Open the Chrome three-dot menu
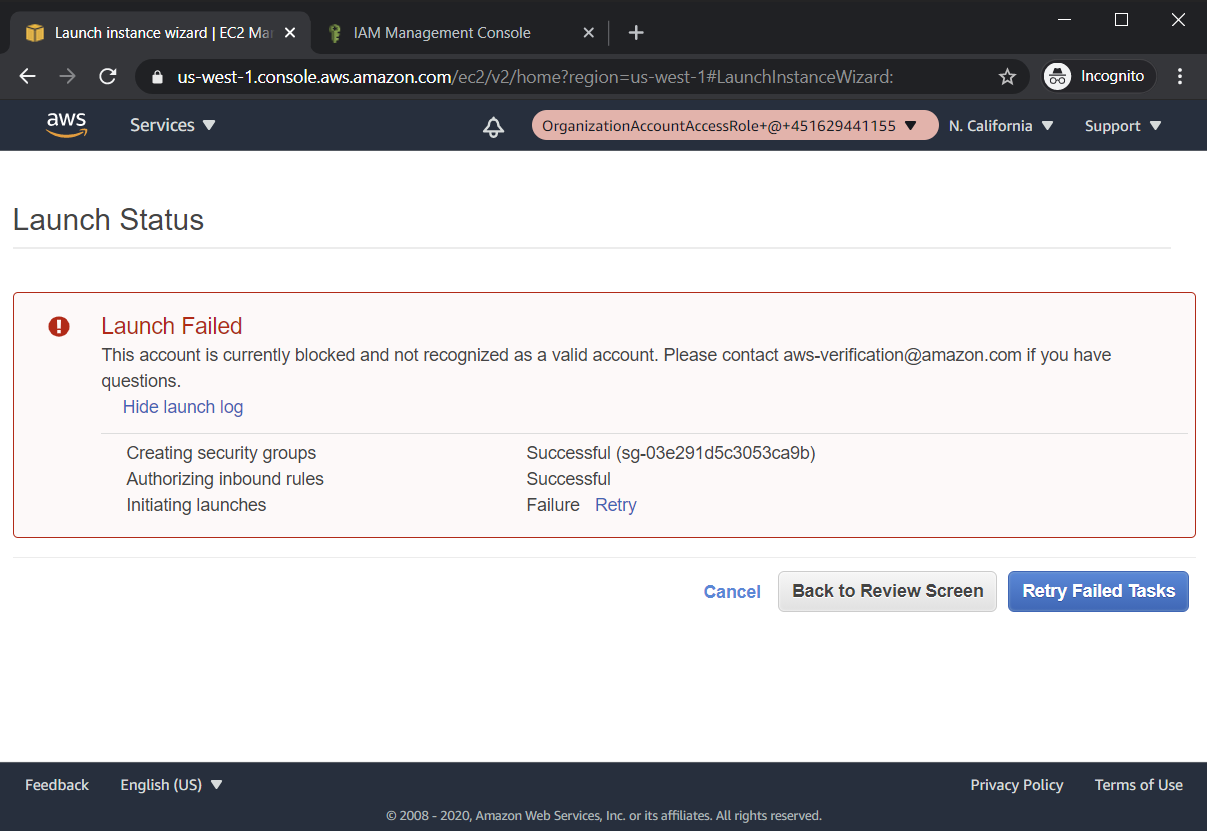This screenshot has height=831, width=1207. pos(1180,77)
